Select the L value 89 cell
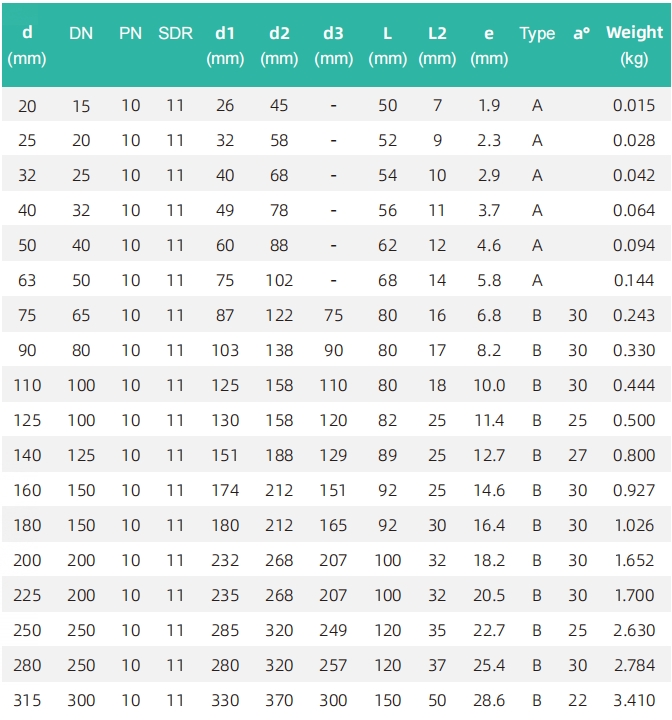672x720 pixels. tap(387, 455)
